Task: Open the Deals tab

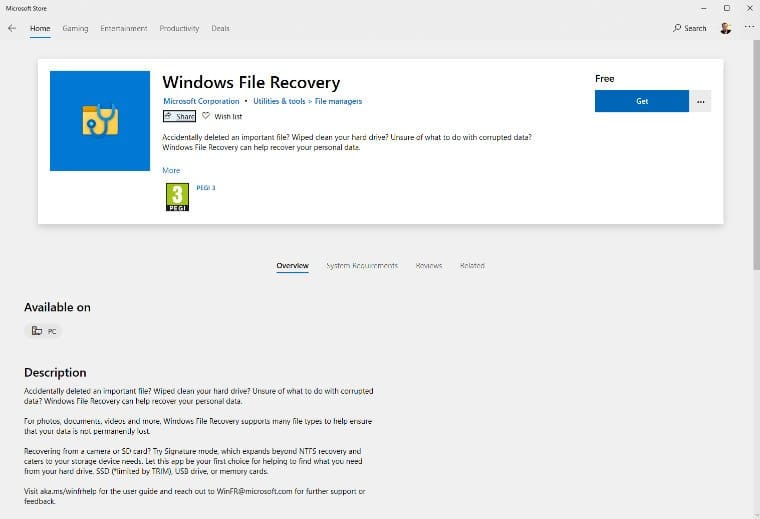Action: pyautogui.click(x=220, y=28)
